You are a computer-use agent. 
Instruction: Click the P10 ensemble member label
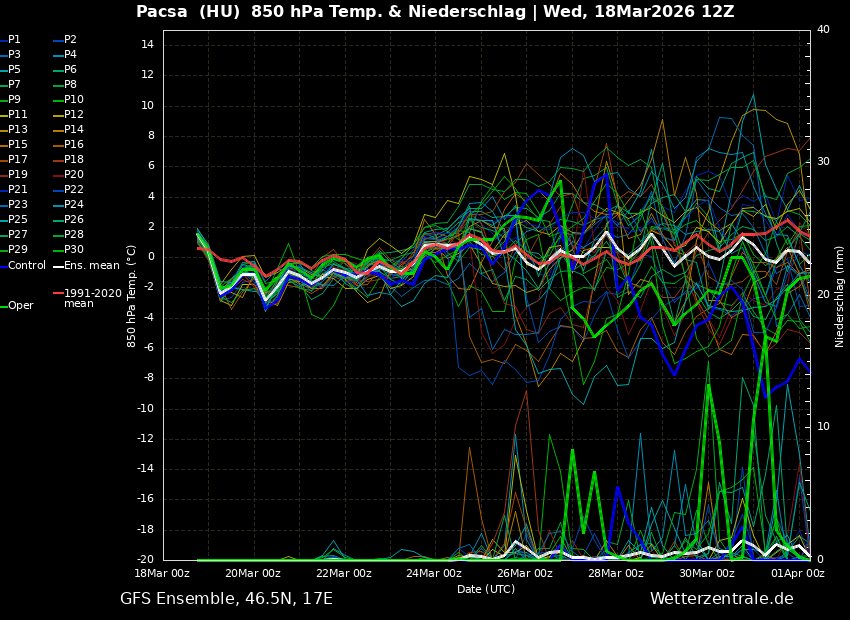tap(73, 100)
